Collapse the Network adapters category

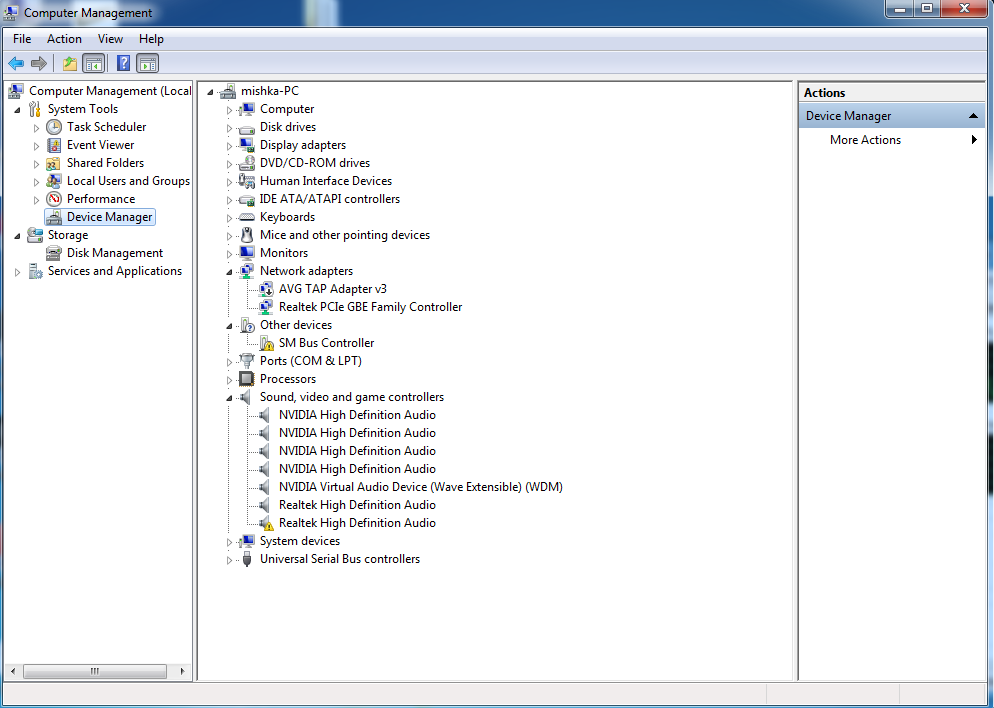point(229,272)
